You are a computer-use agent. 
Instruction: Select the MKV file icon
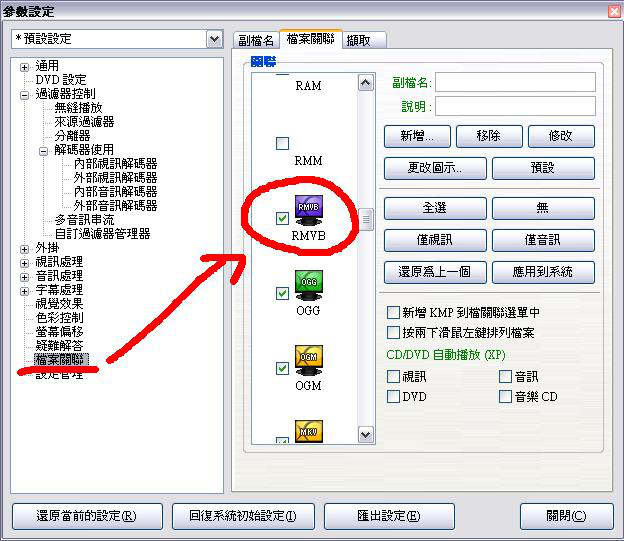pyautogui.click(x=308, y=432)
